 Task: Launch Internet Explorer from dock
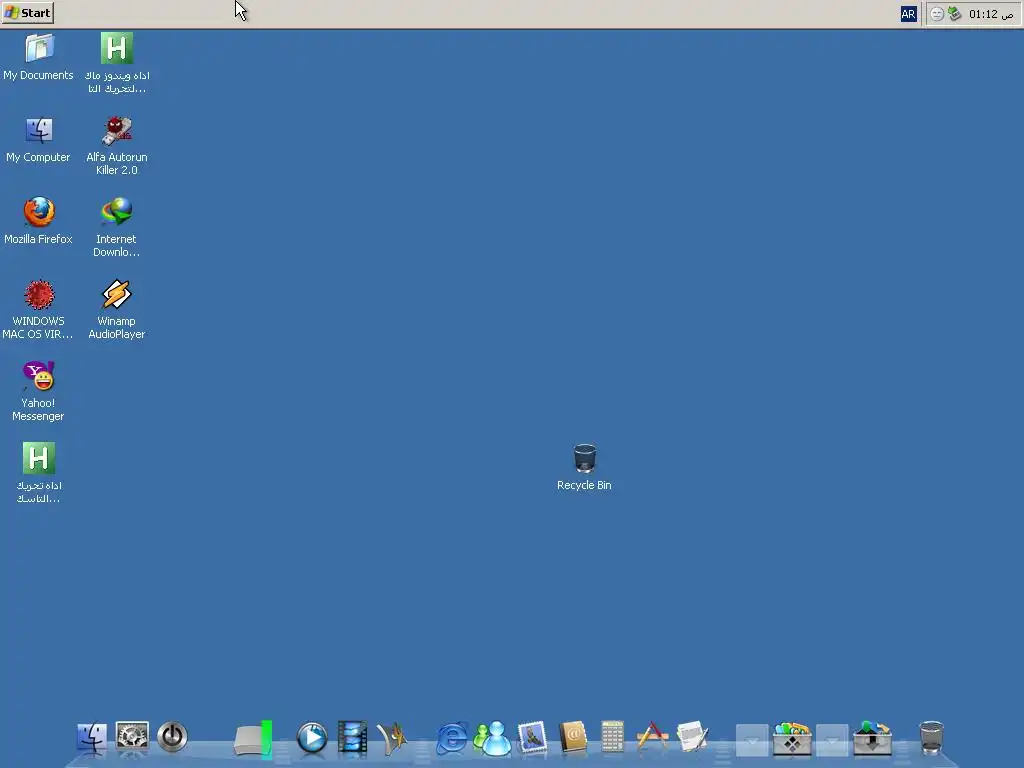tap(452, 738)
